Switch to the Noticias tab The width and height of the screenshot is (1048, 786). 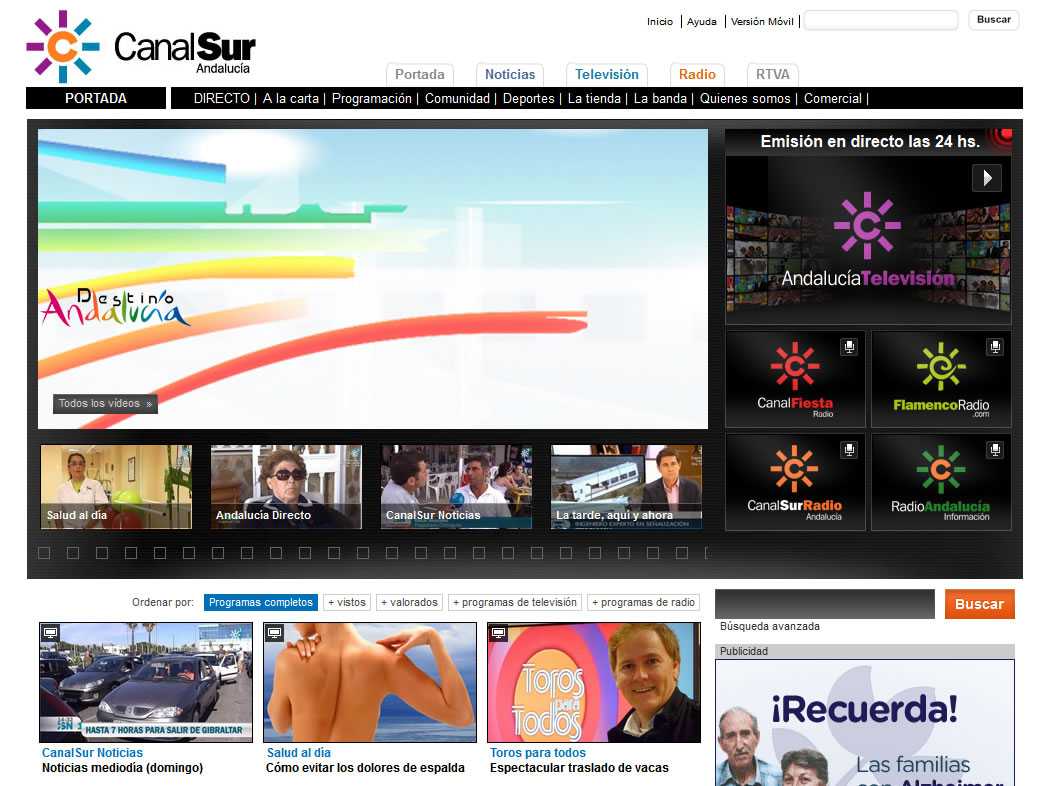tap(510, 74)
